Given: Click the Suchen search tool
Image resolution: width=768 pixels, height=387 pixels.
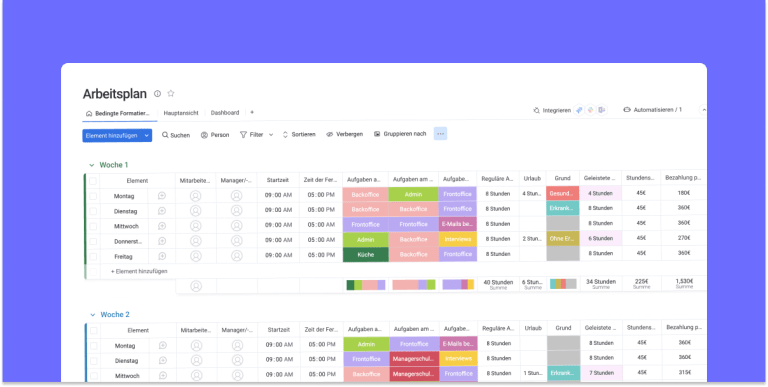Looking at the screenshot, I should (x=176, y=135).
